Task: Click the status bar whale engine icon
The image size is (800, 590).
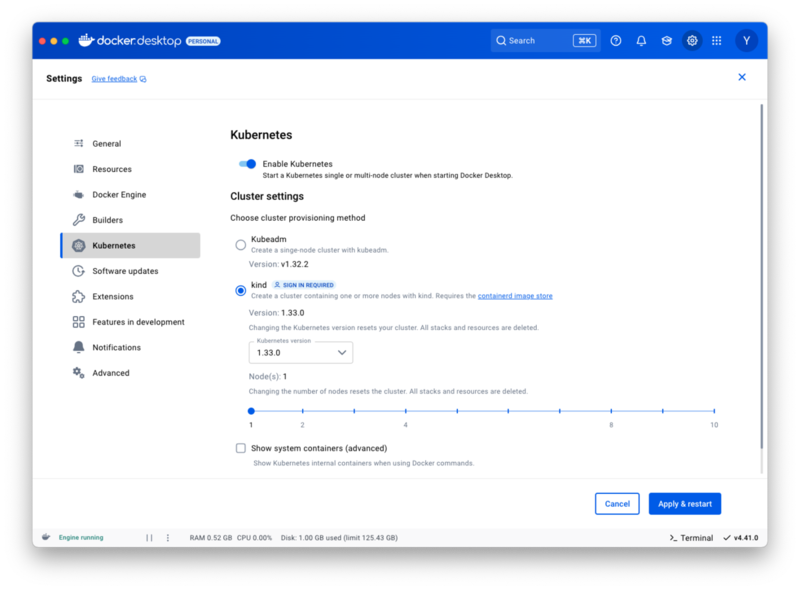Action: [x=46, y=537]
